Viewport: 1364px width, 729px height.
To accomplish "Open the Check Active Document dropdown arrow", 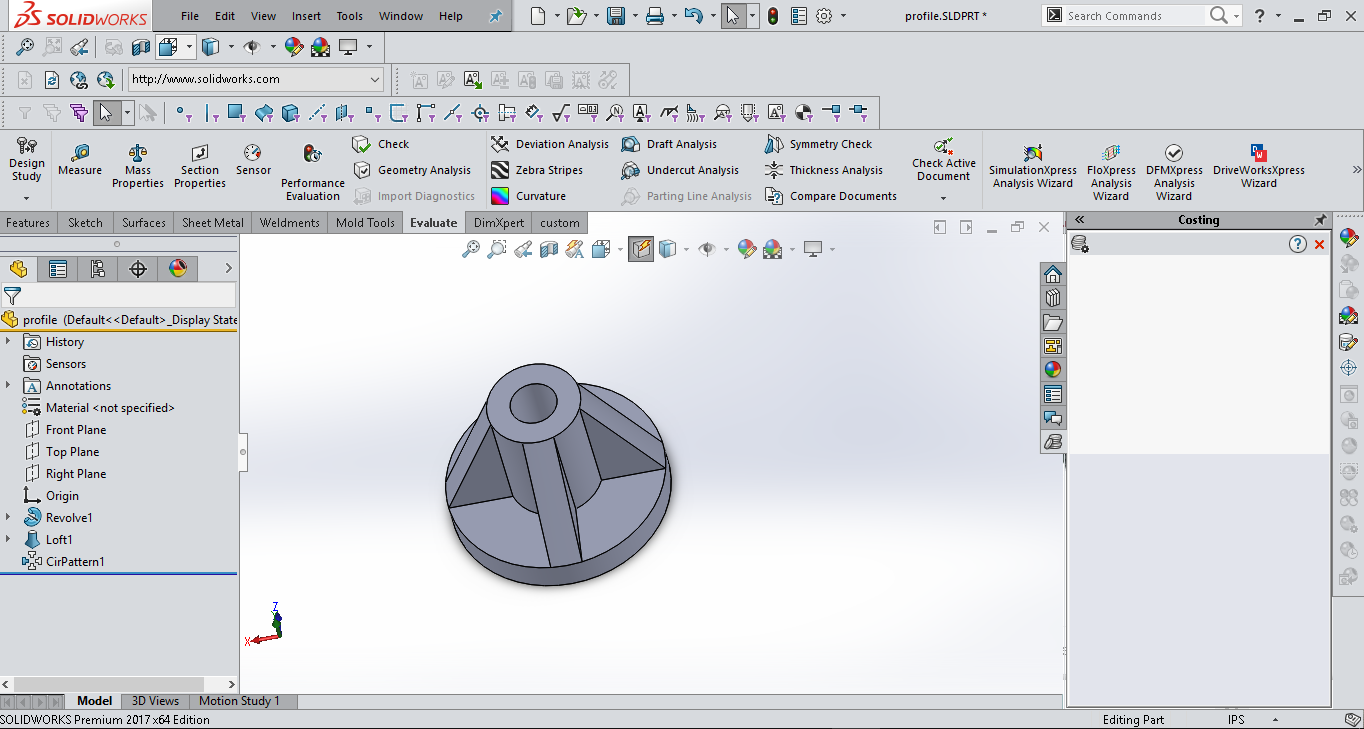I will 943,198.
